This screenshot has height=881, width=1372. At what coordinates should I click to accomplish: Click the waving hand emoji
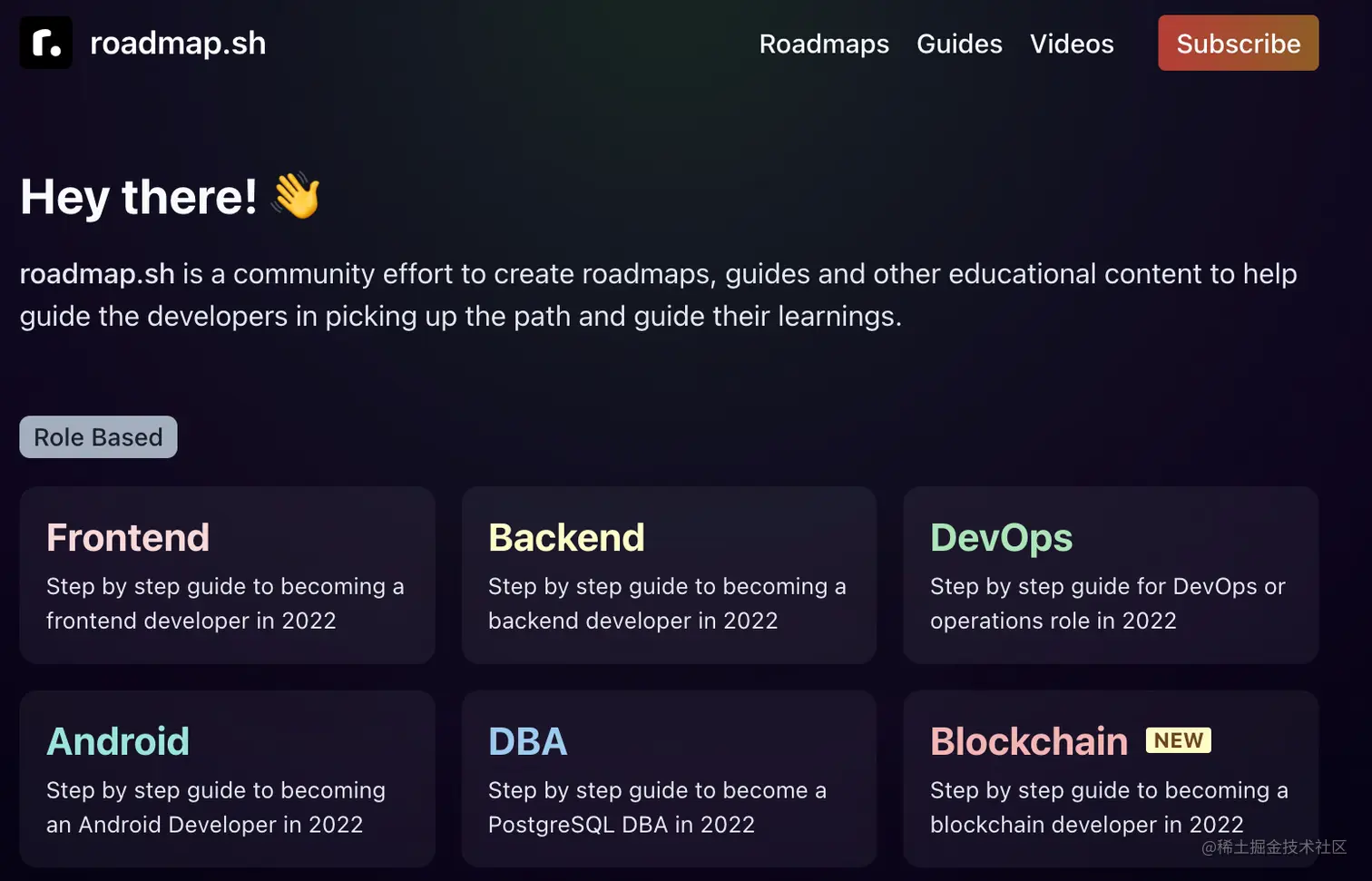297,195
